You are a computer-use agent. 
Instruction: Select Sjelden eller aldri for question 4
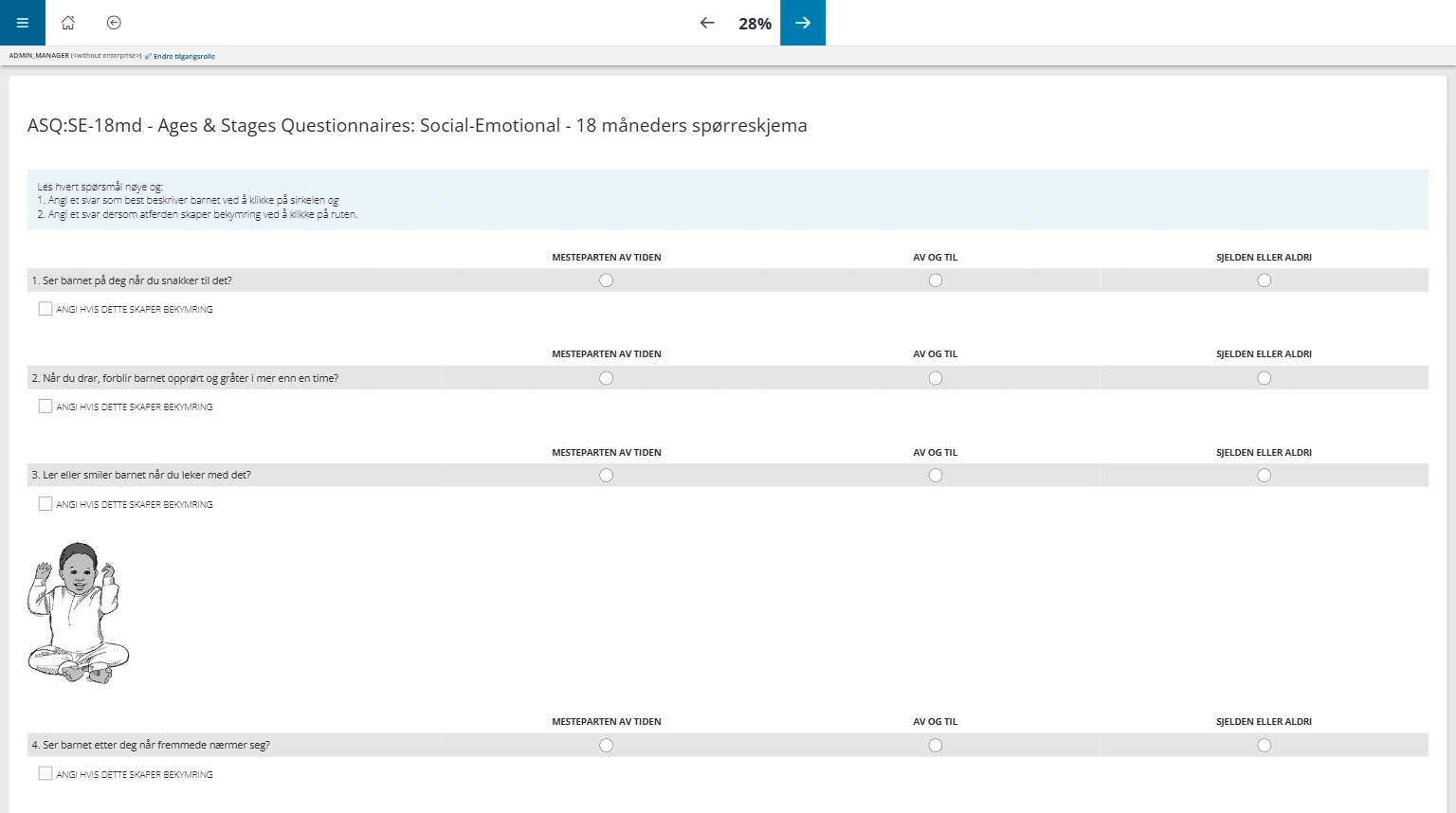click(1264, 746)
